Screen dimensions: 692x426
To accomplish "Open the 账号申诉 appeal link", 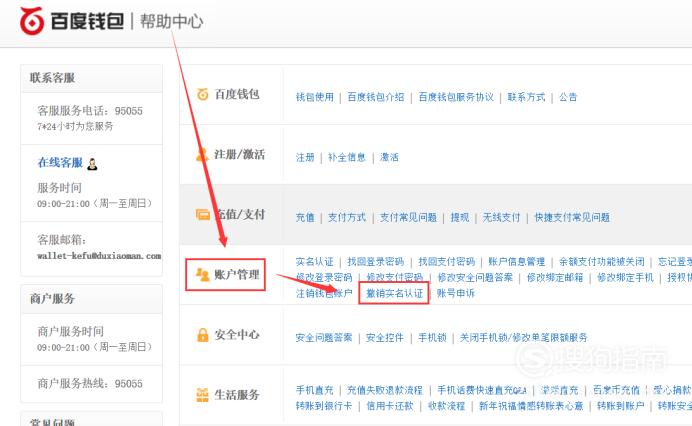I will (x=456, y=293).
